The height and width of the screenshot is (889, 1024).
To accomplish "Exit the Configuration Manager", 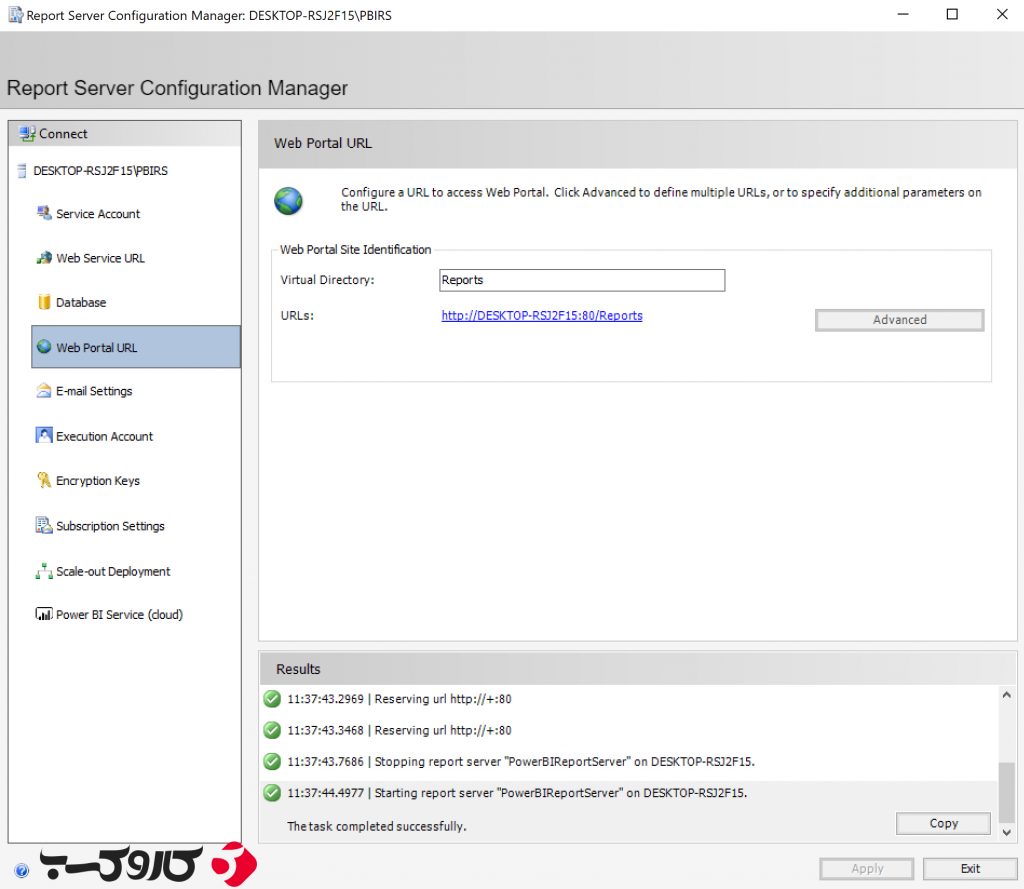I will click(x=969, y=868).
